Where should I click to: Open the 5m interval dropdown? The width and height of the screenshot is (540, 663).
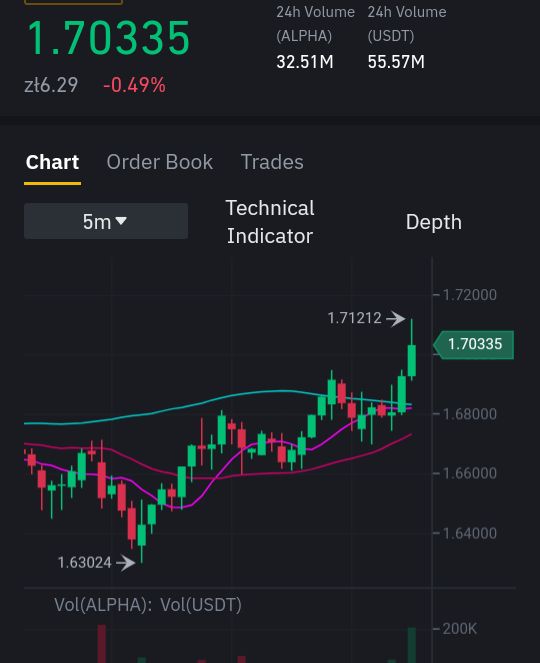[106, 221]
